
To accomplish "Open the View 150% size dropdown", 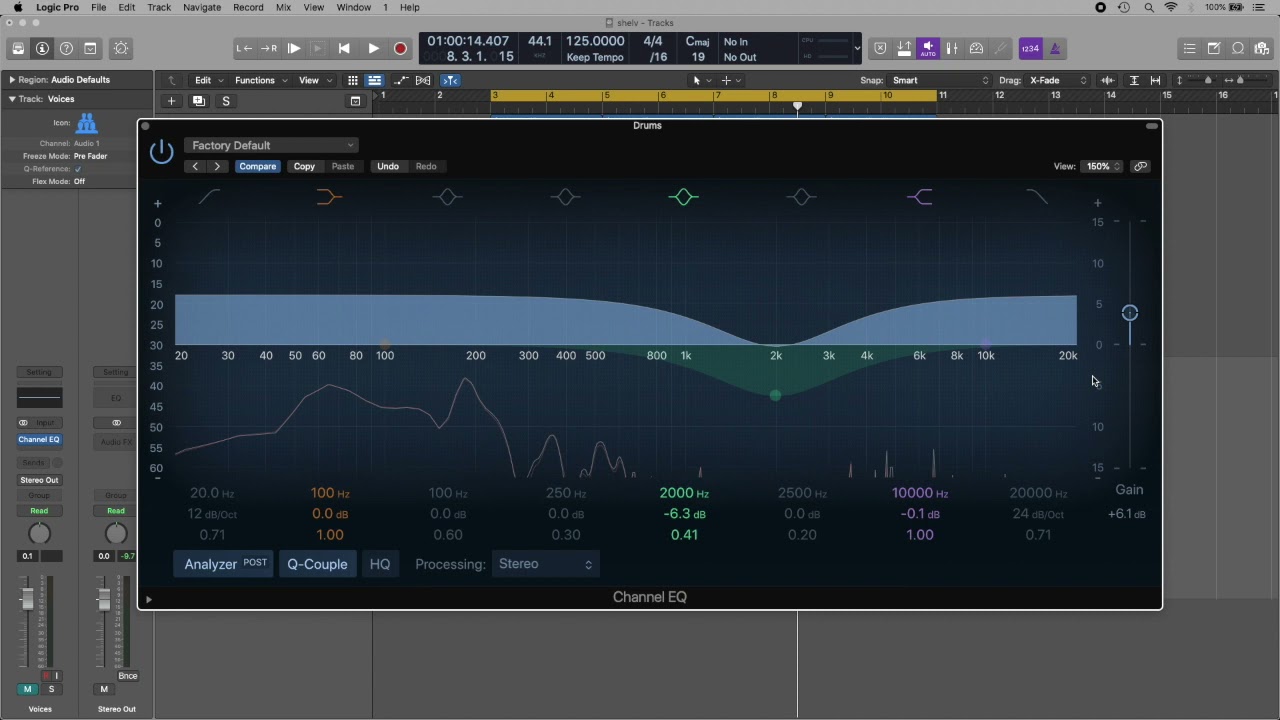I will coord(1103,166).
